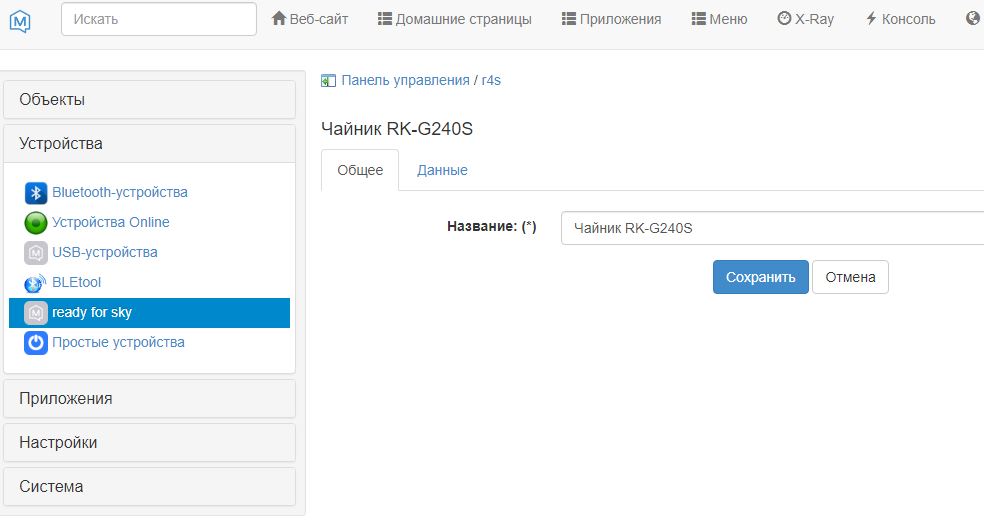Open the Простые устройства link
This screenshot has width=984, height=523.
[x=119, y=342]
